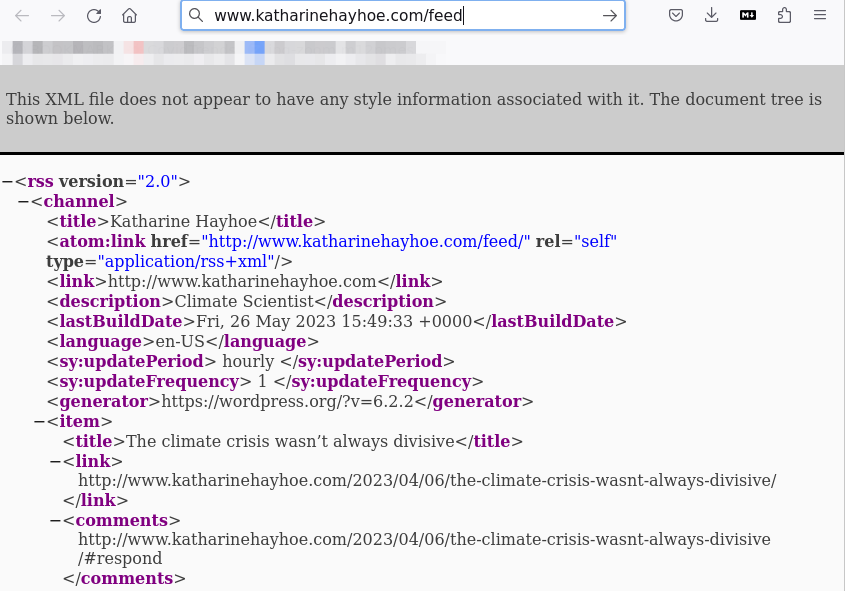Go to the browser Home page

129,16
